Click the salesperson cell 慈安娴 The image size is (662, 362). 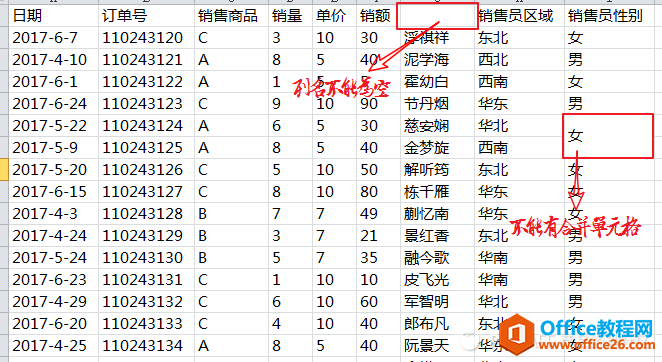pos(437,126)
